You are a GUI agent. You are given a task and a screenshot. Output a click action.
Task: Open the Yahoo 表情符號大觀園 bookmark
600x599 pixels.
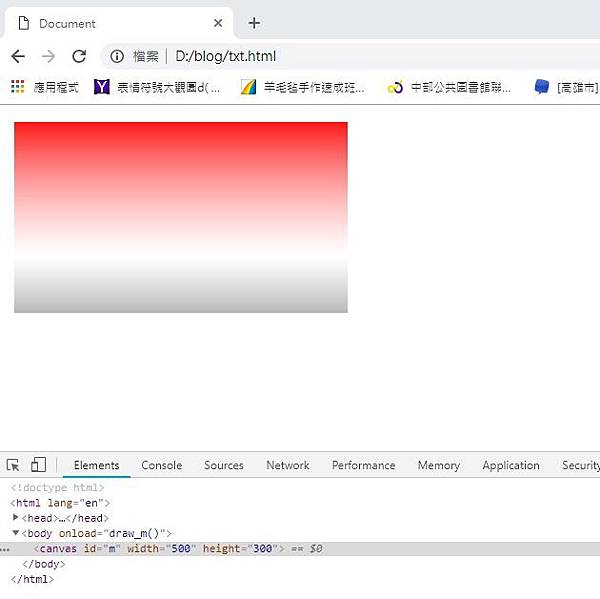coord(157,88)
